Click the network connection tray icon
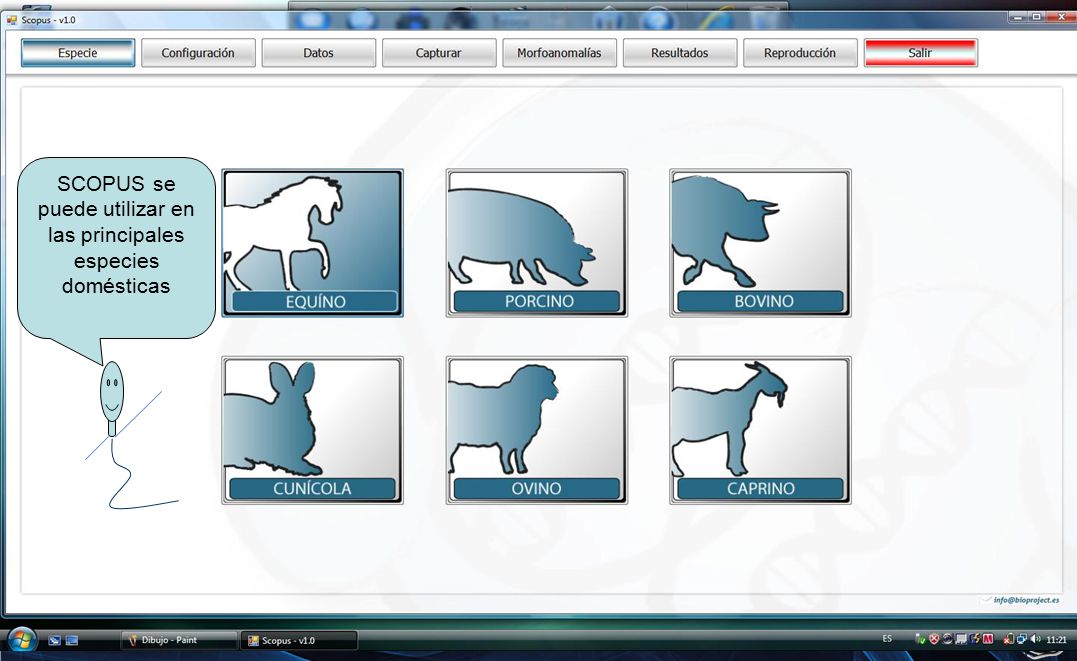Viewport: 1077px width, 661px height. pos(1021,639)
